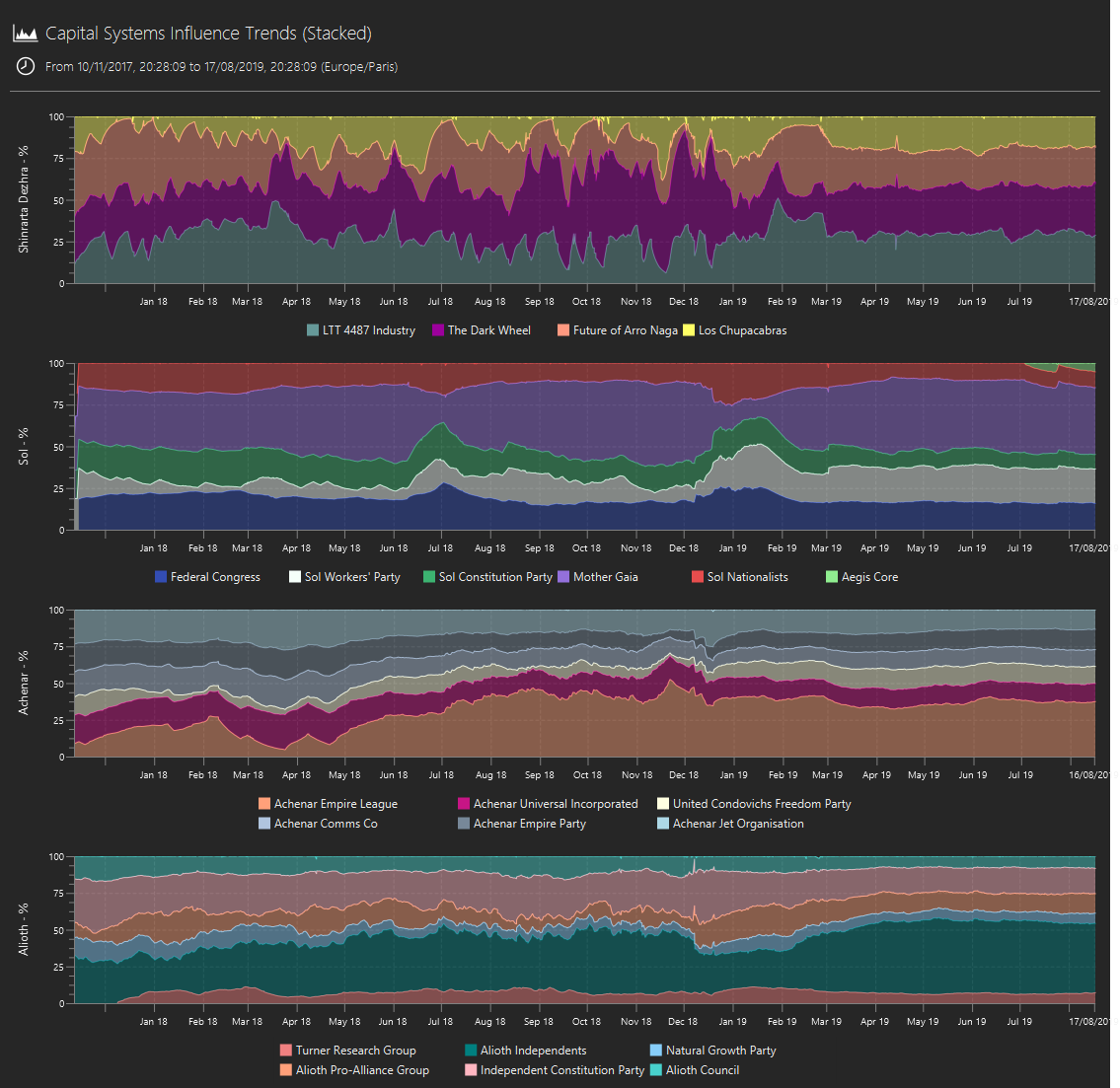Hide Achenar Universal Incorporated series swatch
The width and height of the screenshot is (1120, 1088).
coord(464,804)
